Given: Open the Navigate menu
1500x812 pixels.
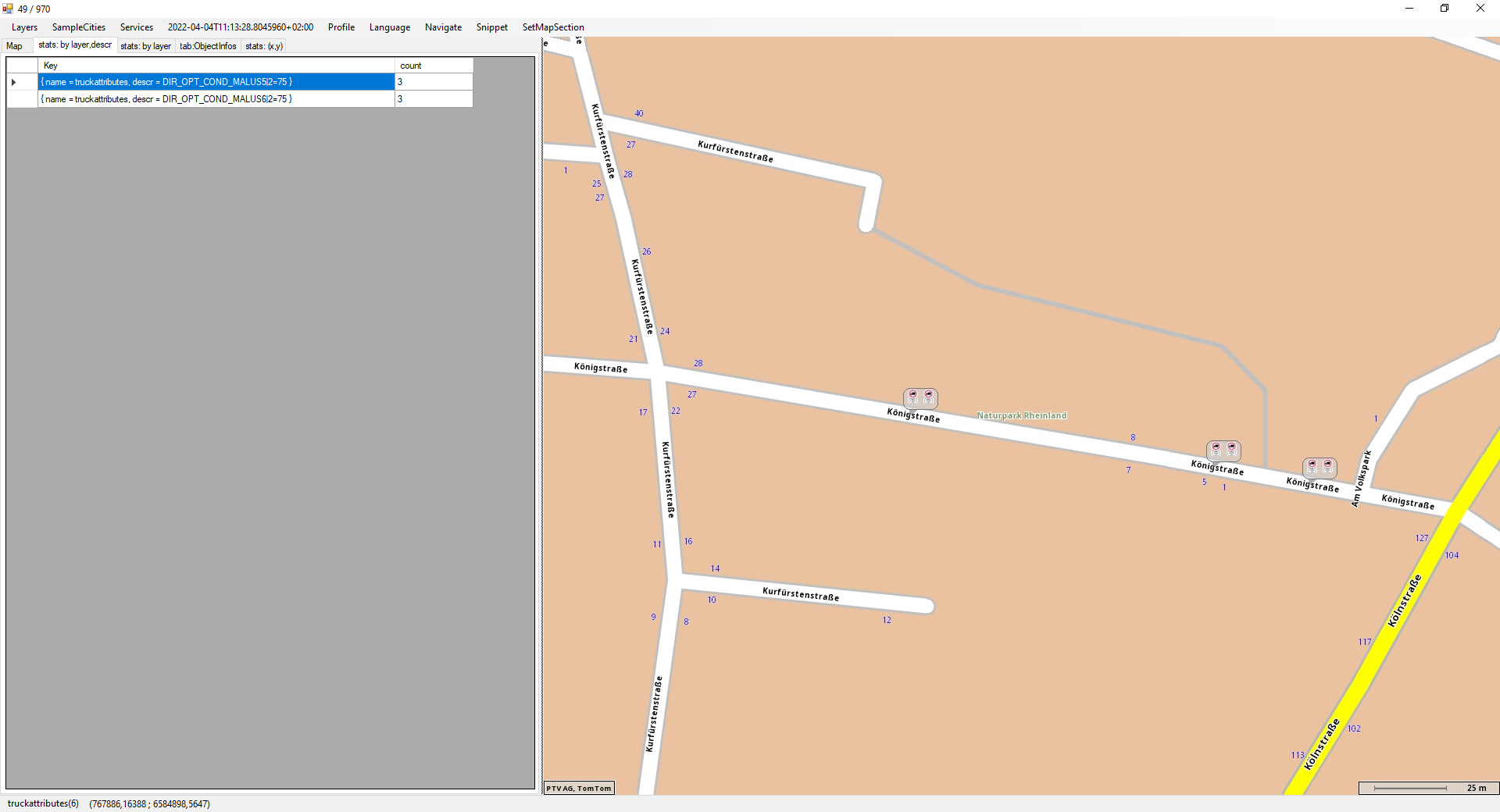Looking at the screenshot, I should [x=443, y=27].
